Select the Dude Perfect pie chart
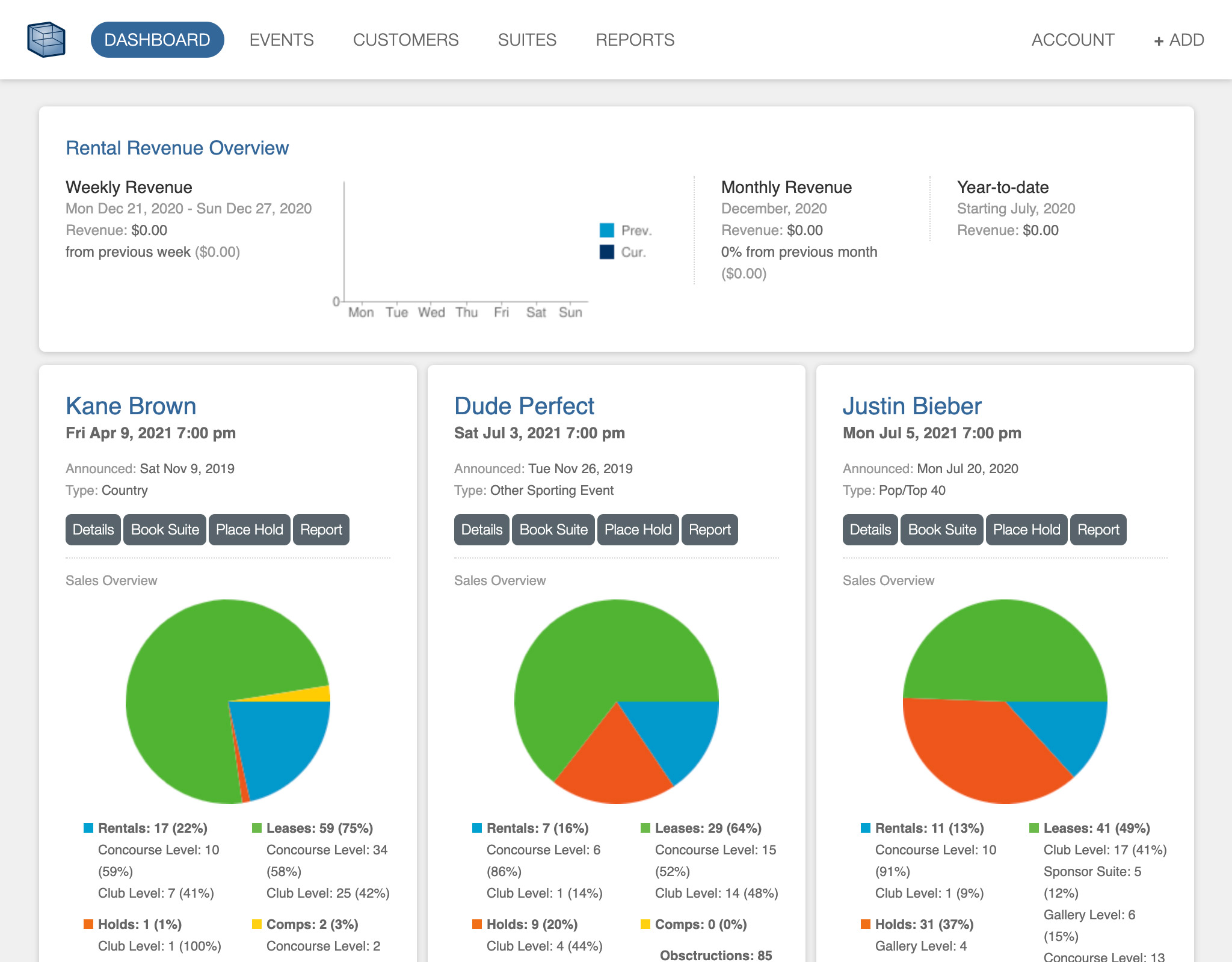 coord(617,702)
